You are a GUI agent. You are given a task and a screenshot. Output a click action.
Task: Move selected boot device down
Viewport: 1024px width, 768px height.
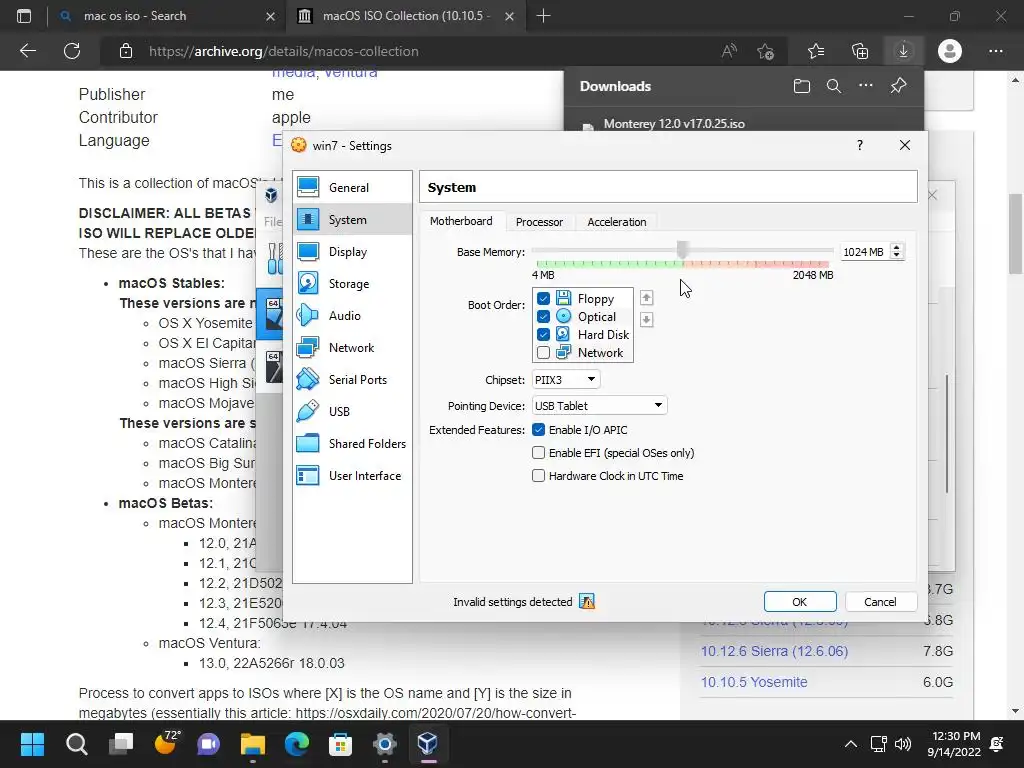point(647,319)
